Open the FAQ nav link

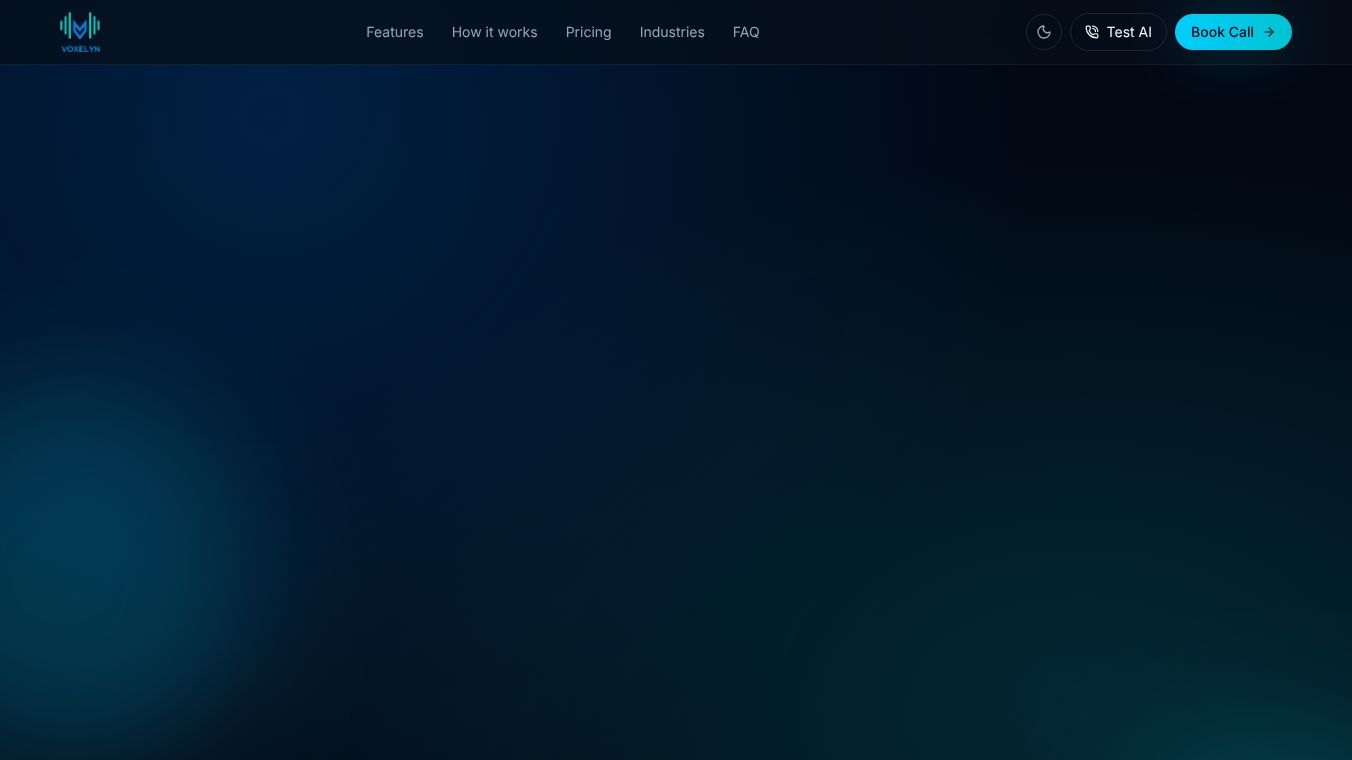[746, 32]
